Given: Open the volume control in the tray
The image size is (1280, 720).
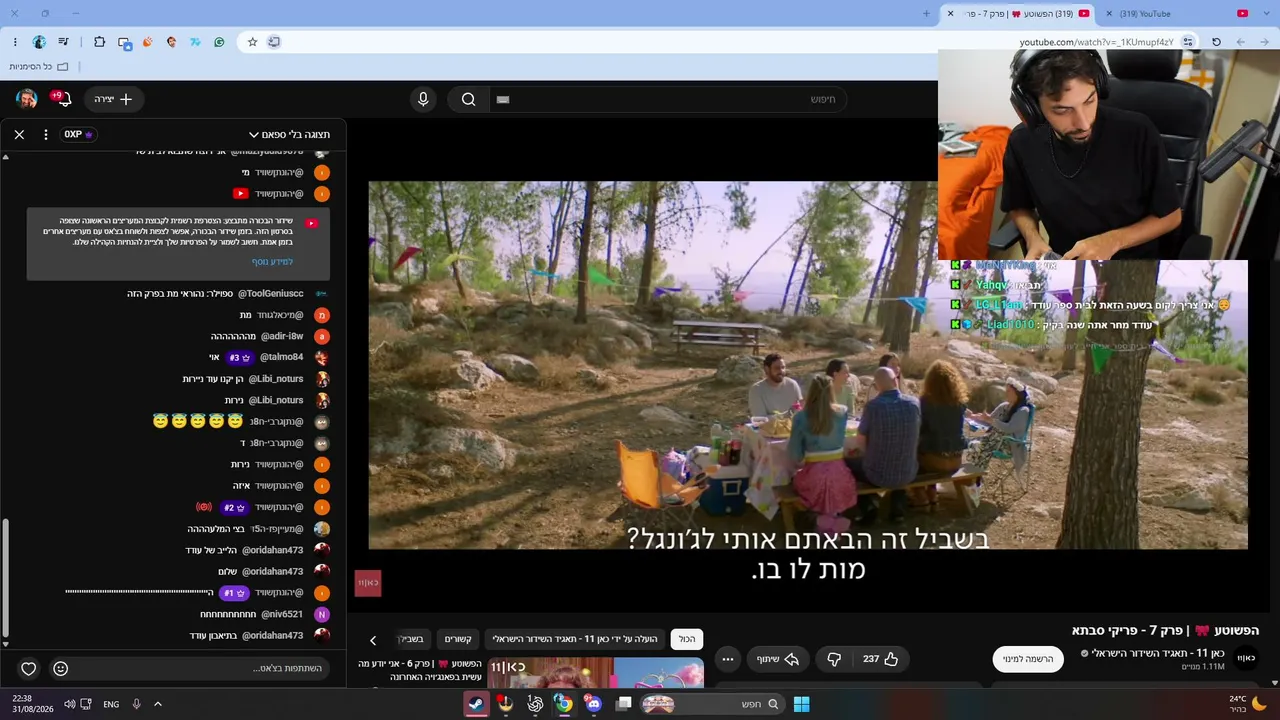Looking at the screenshot, I should [69, 704].
